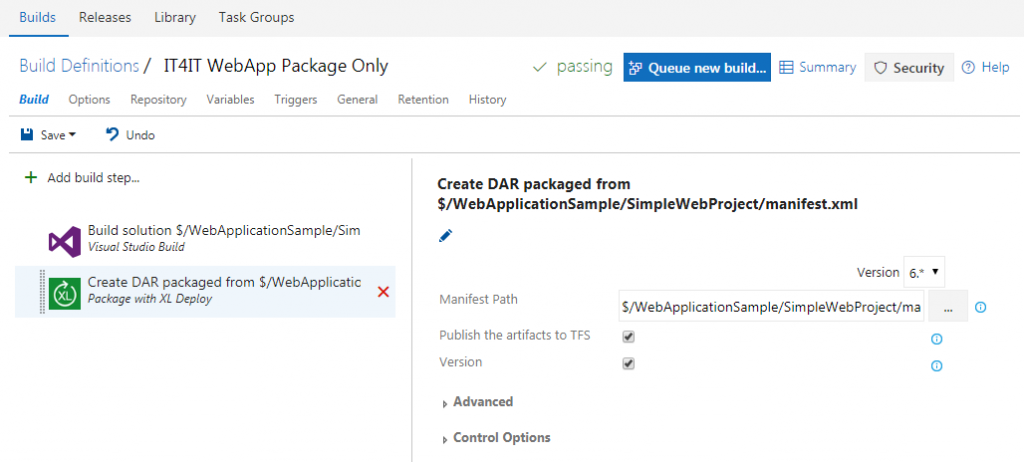The width and height of the screenshot is (1024, 462).
Task: Go to Build Definitions breadcrumb link
Action: [79, 66]
